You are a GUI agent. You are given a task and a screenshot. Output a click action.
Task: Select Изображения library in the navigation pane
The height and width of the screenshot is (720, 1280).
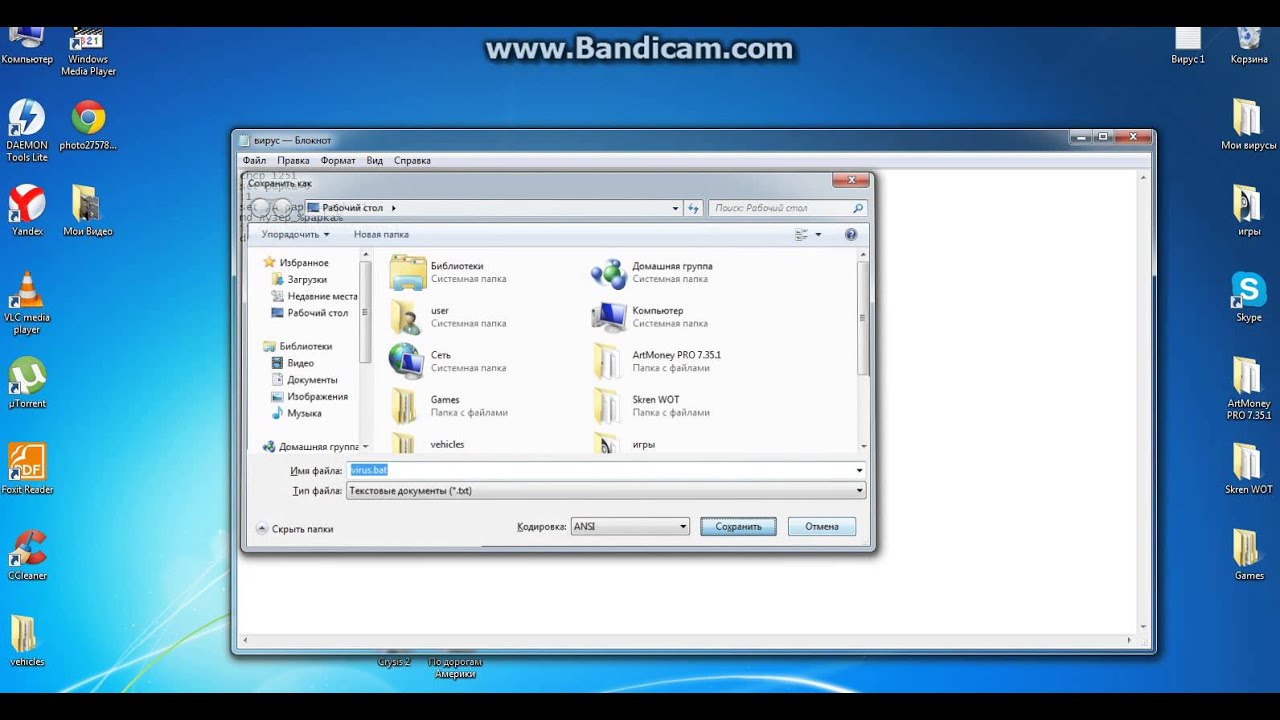tap(309, 397)
